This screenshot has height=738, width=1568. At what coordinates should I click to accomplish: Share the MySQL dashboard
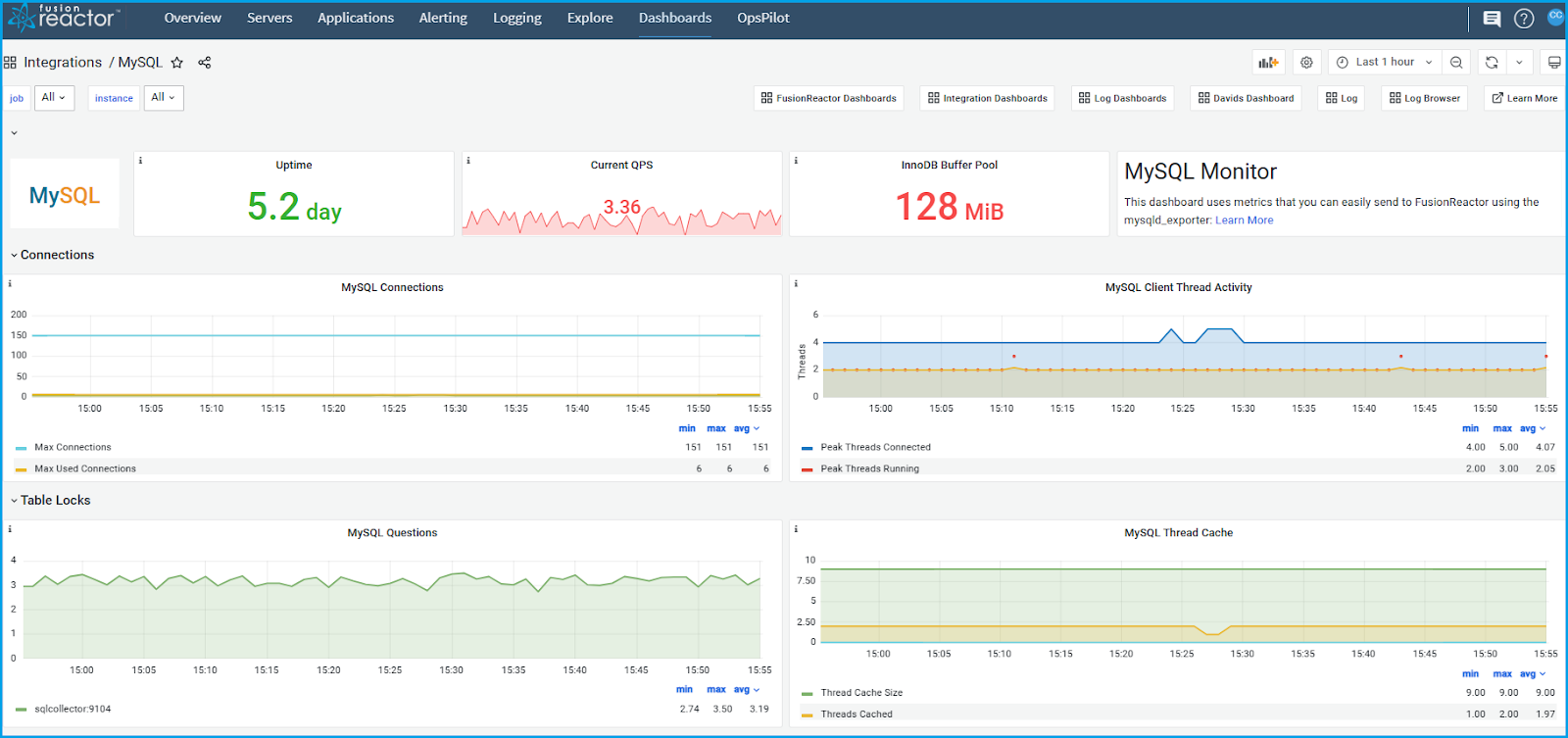pos(205,63)
